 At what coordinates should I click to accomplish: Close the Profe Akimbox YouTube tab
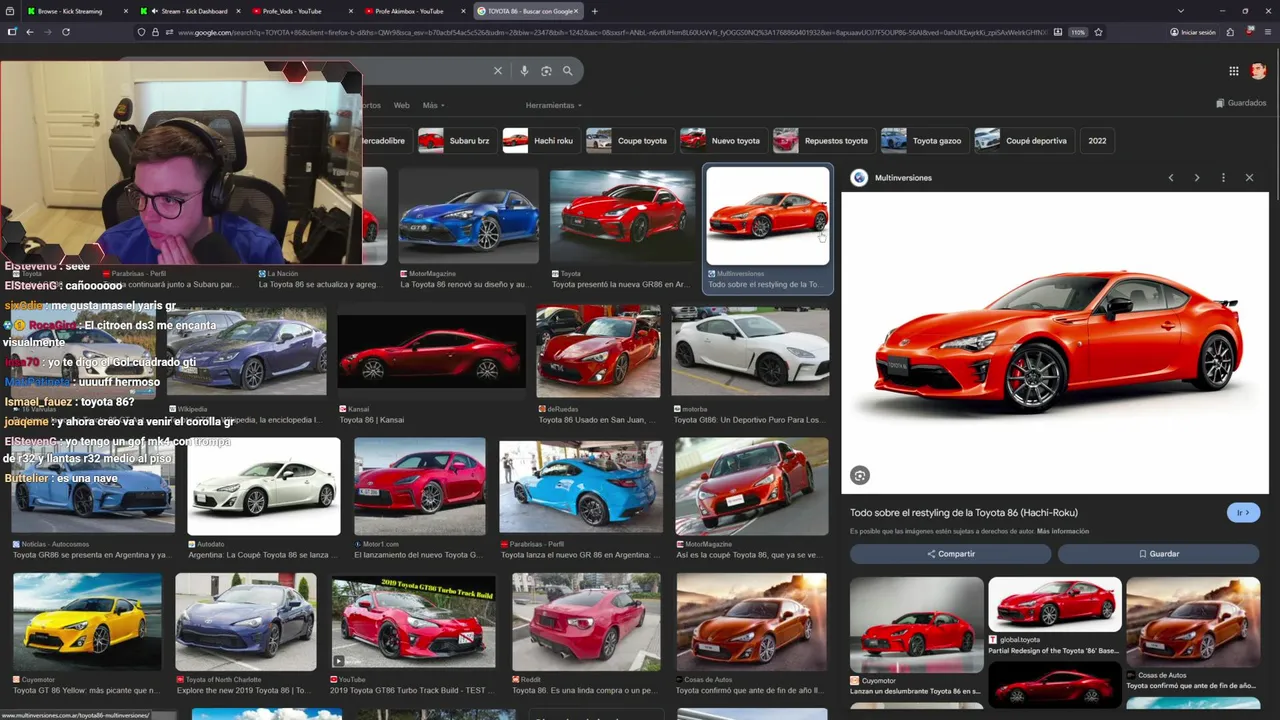click(x=463, y=11)
